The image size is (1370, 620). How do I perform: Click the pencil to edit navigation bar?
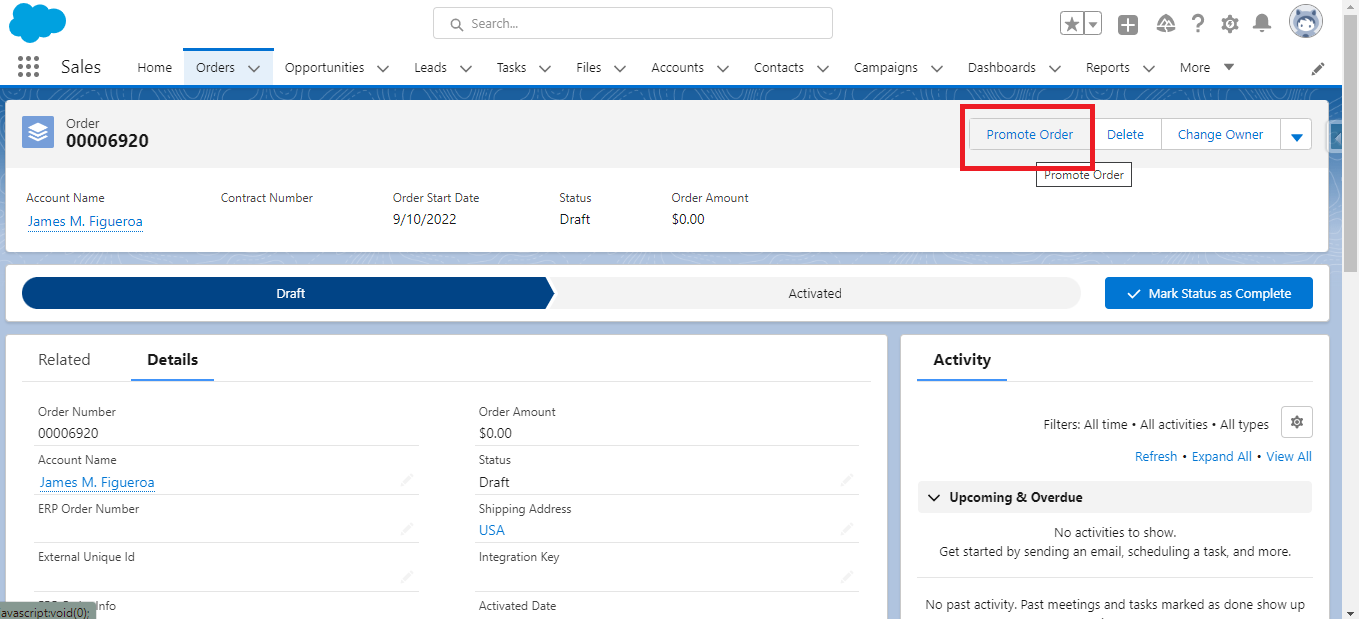tap(1318, 68)
